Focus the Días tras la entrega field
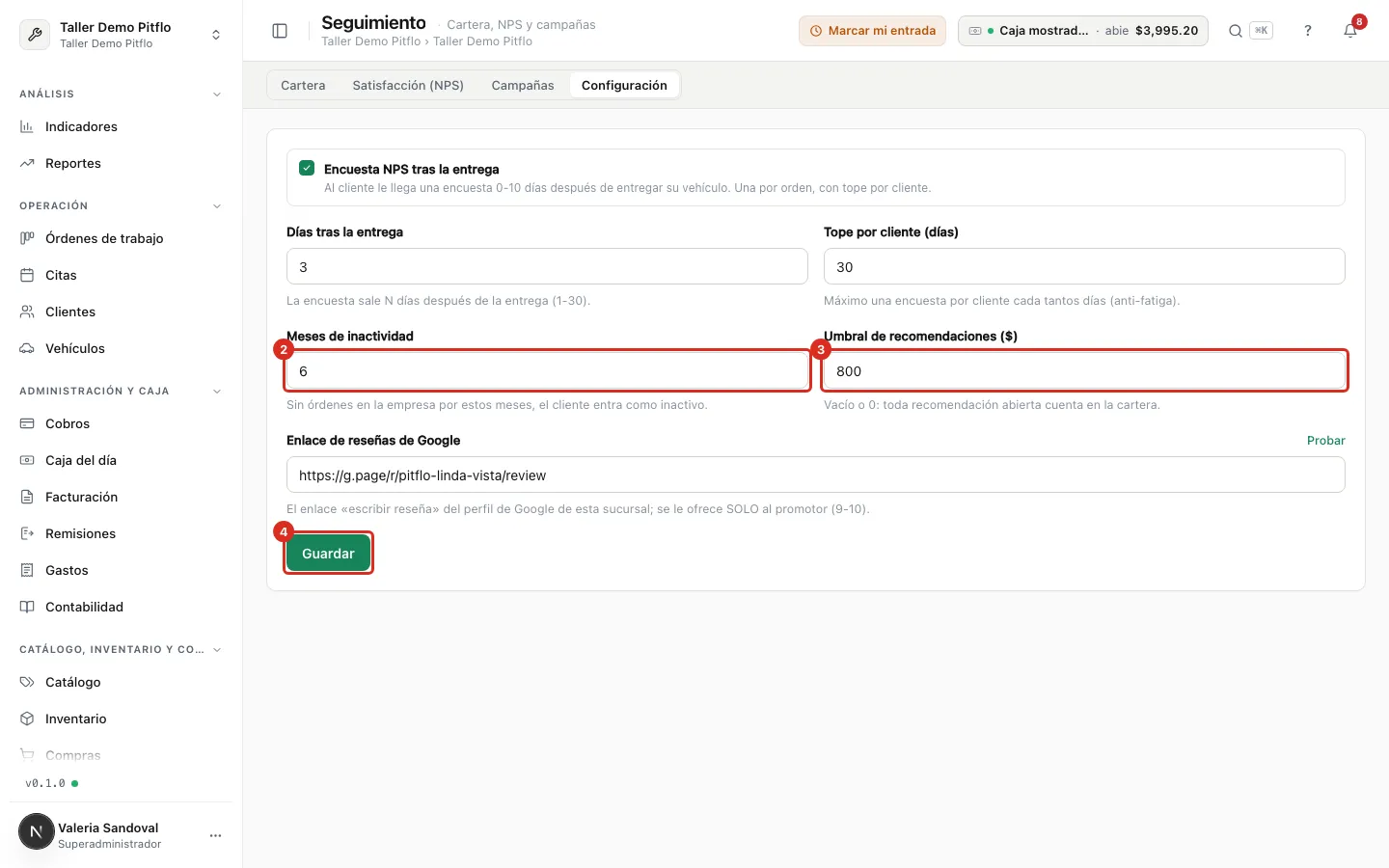This screenshot has width=1389, height=868. (547, 266)
